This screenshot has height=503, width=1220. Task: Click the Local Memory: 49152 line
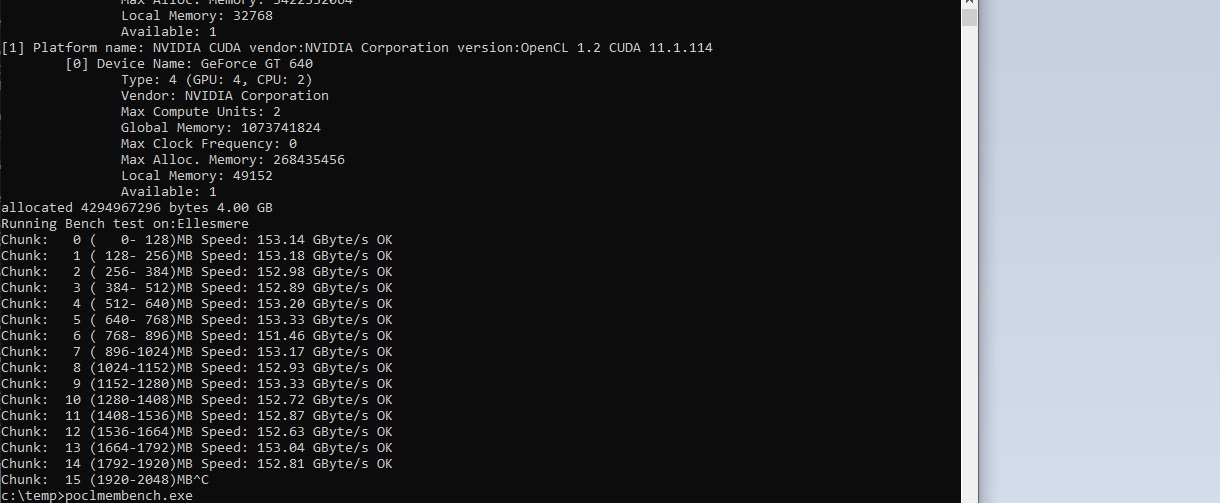click(196, 176)
